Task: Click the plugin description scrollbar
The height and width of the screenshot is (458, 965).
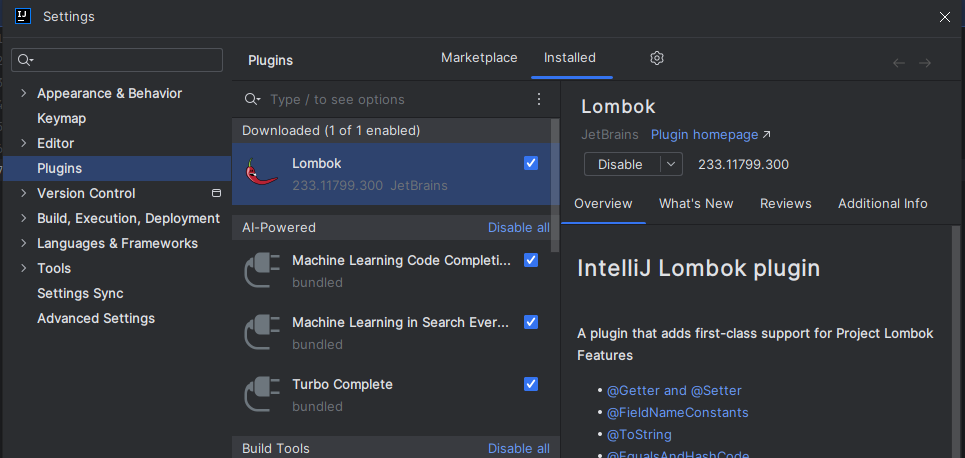Action: tap(955, 342)
